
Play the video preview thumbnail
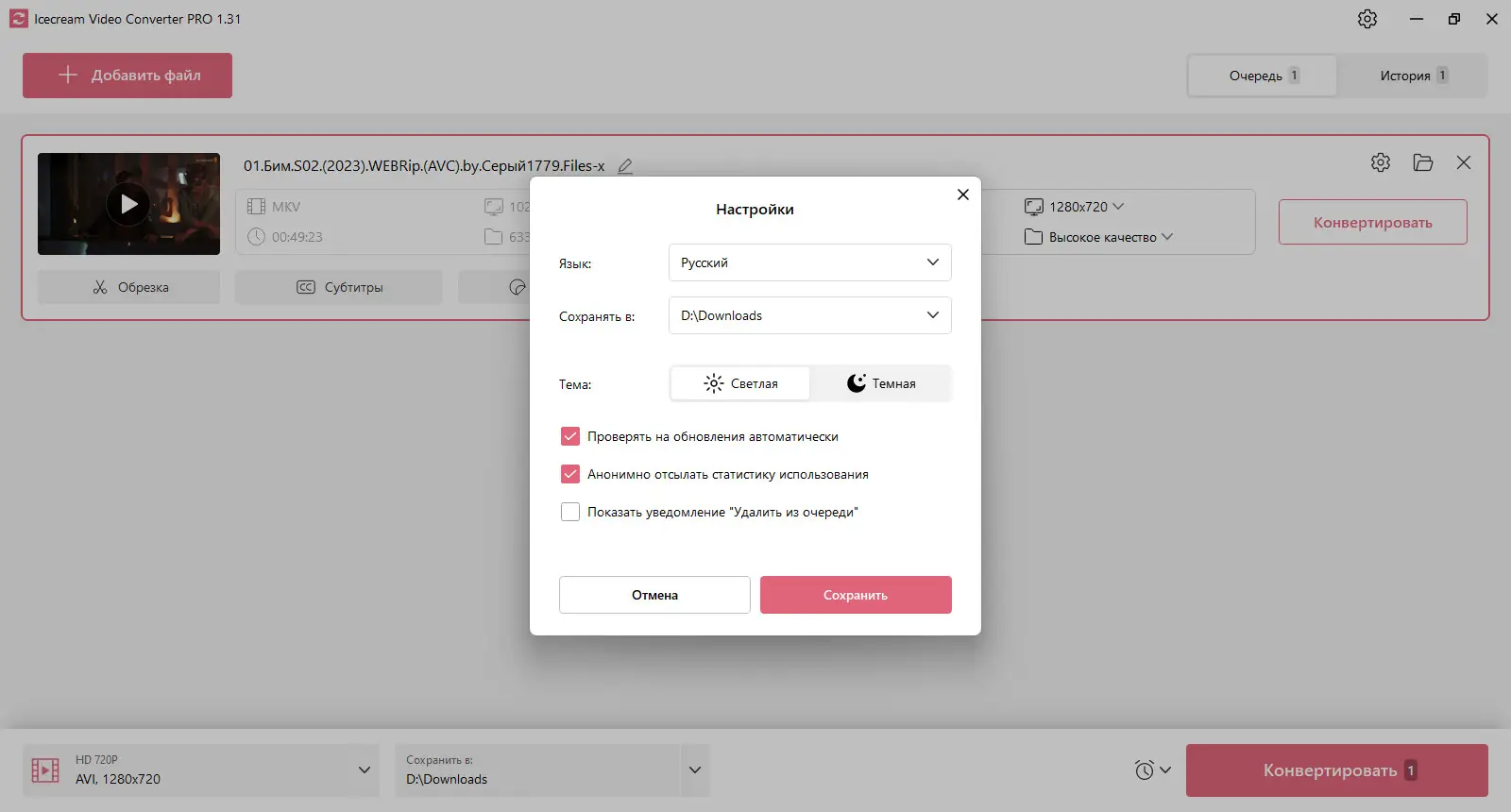[x=128, y=204]
